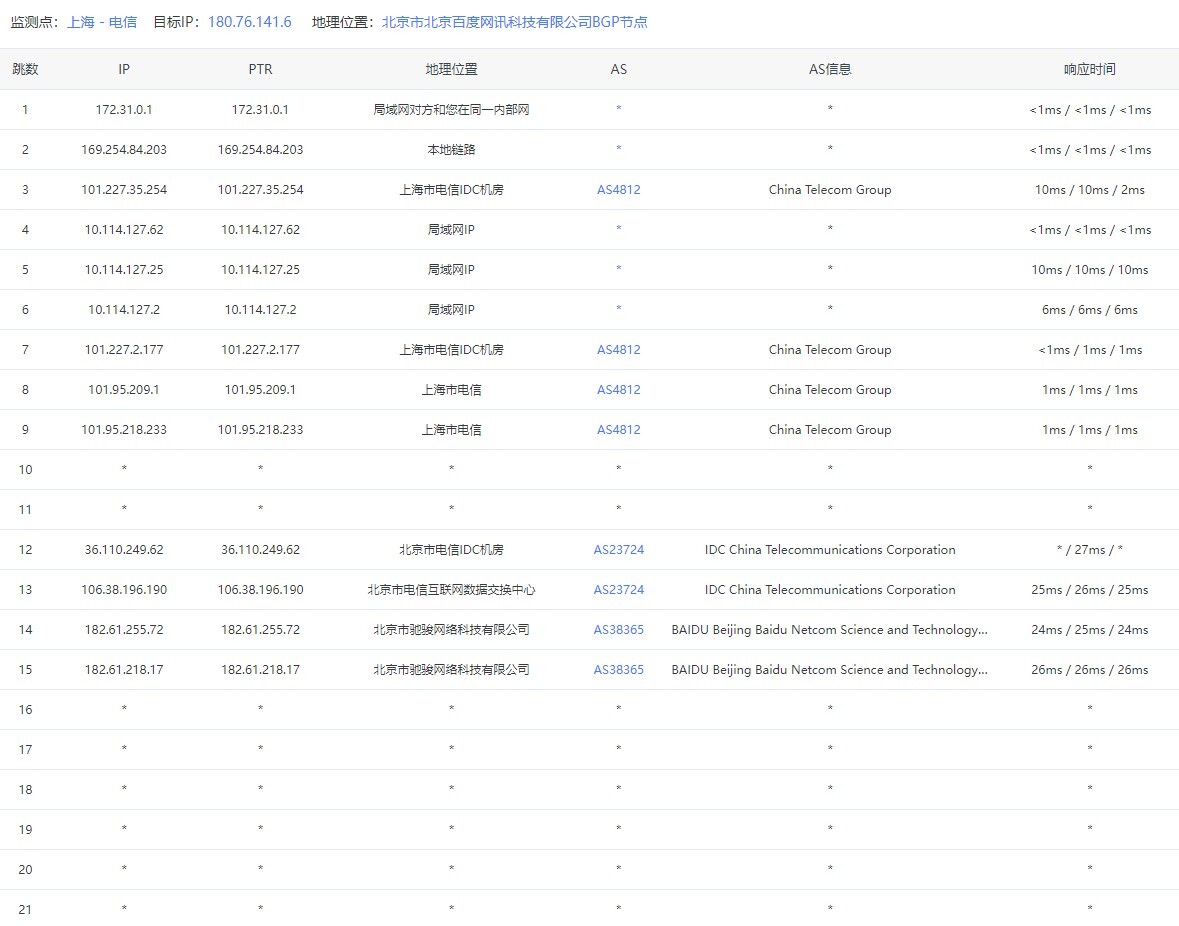Select PTR cell 101.95.209.1

point(260,389)
